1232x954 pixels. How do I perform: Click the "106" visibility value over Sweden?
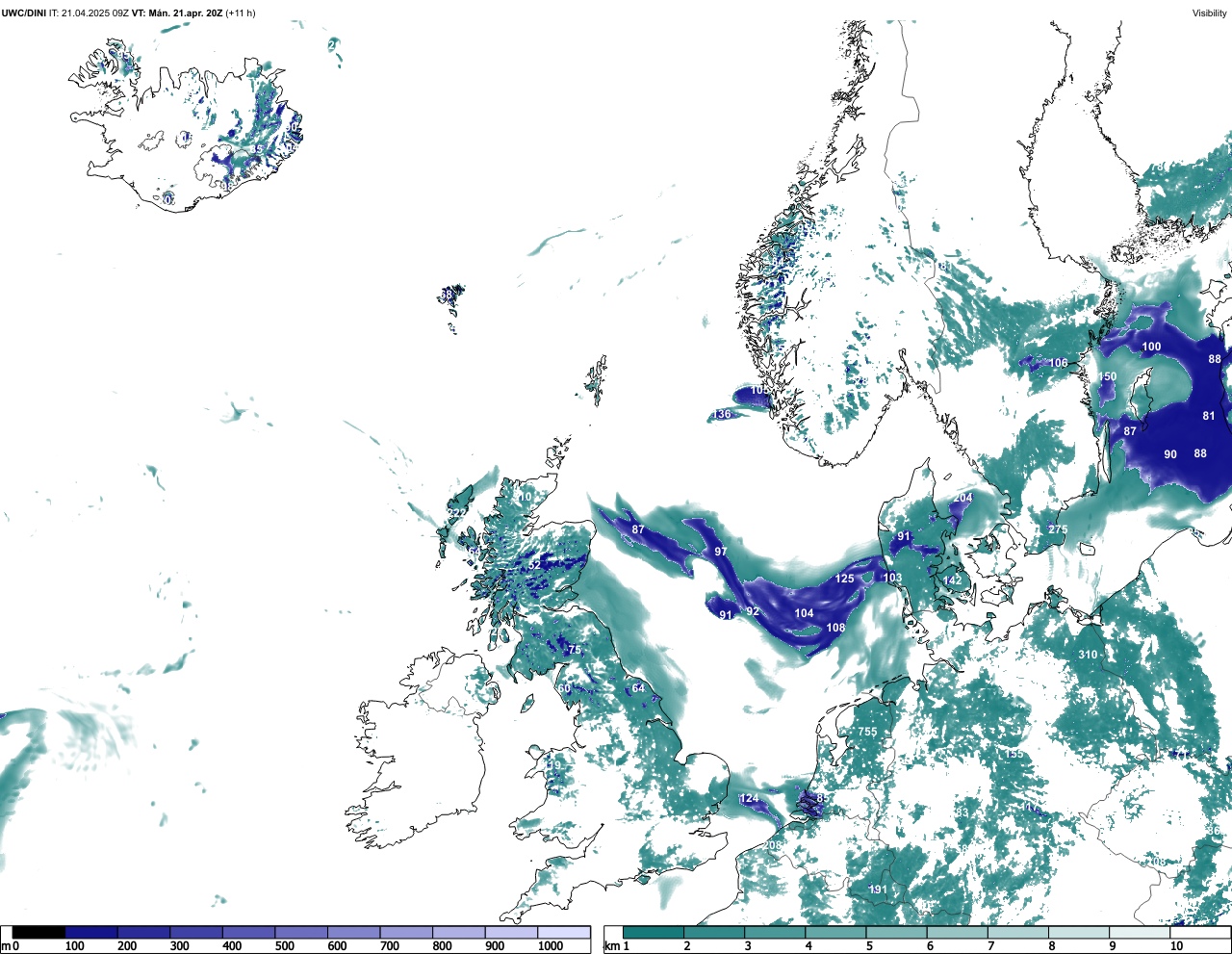tap(1059, 363)
